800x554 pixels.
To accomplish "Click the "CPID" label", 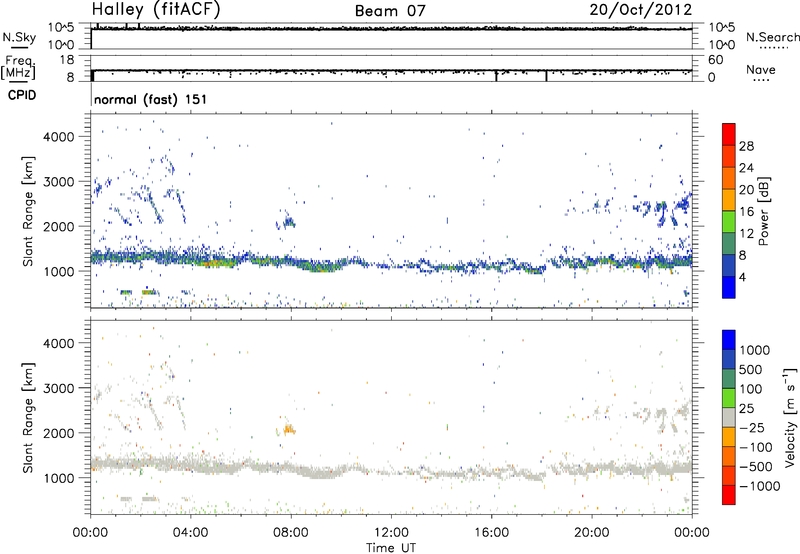I will pyautogui.click(x=22, y=95).
